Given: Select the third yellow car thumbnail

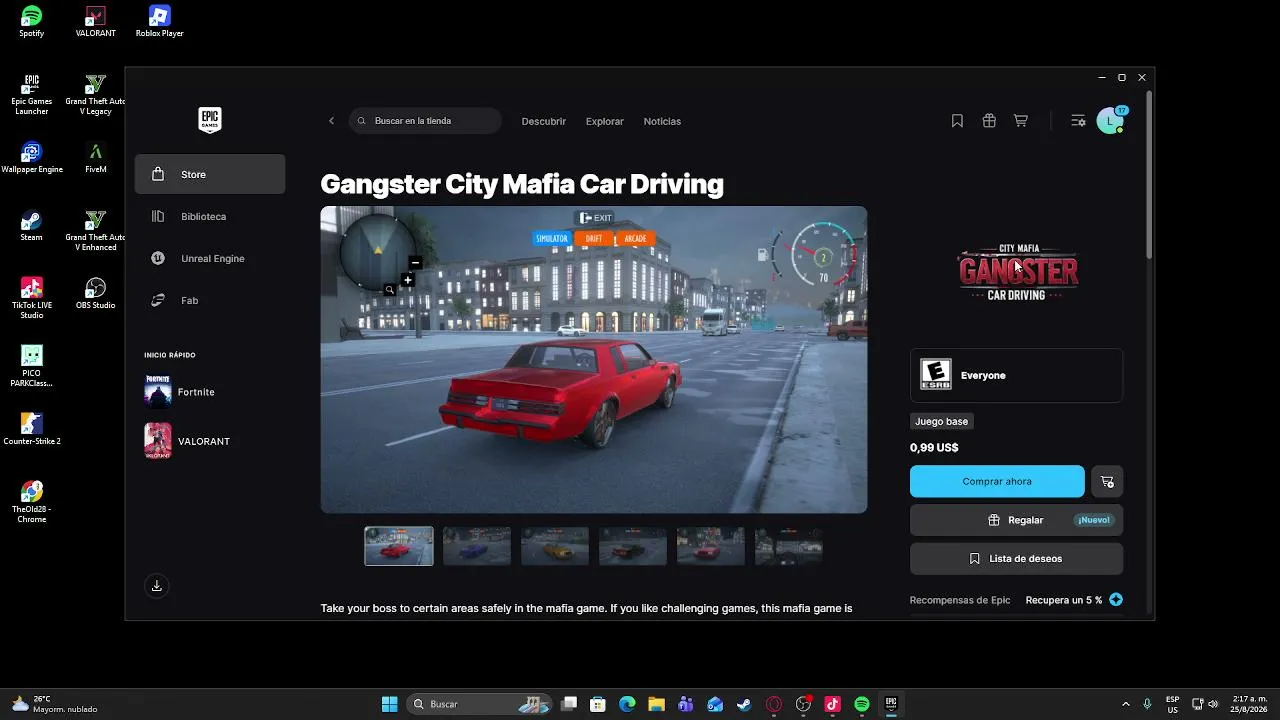Looking at the screenshot, I should coord(555,546).
